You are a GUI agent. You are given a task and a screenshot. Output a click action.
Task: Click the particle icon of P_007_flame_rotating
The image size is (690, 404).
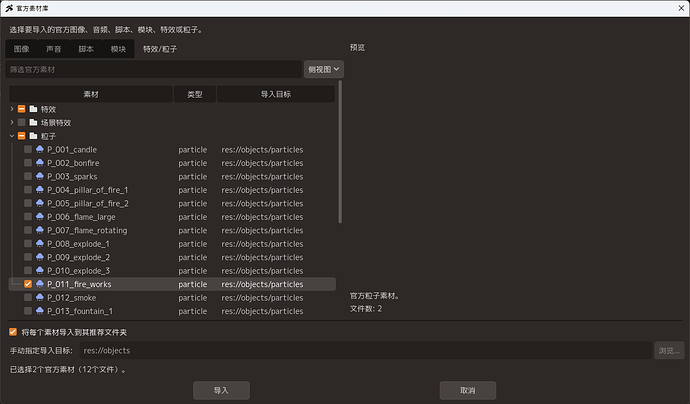[x=40, y=230]
